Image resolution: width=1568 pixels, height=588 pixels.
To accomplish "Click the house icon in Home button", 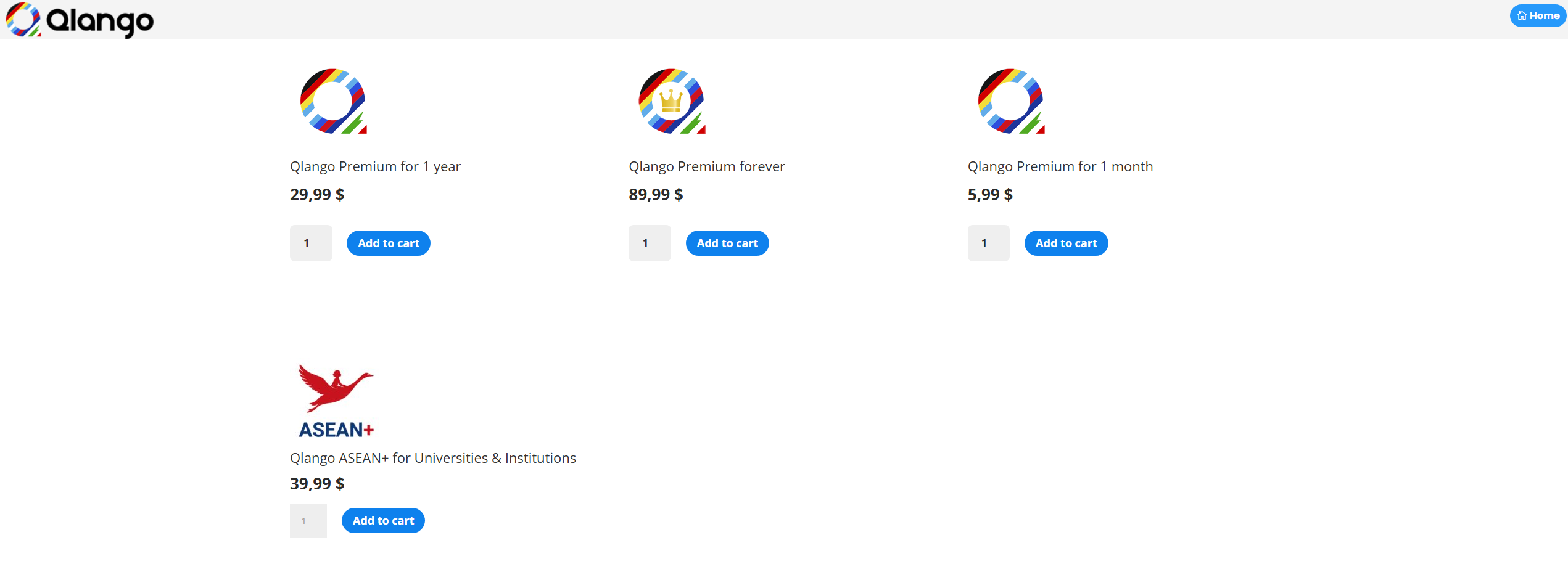I will pos(1522,16).
